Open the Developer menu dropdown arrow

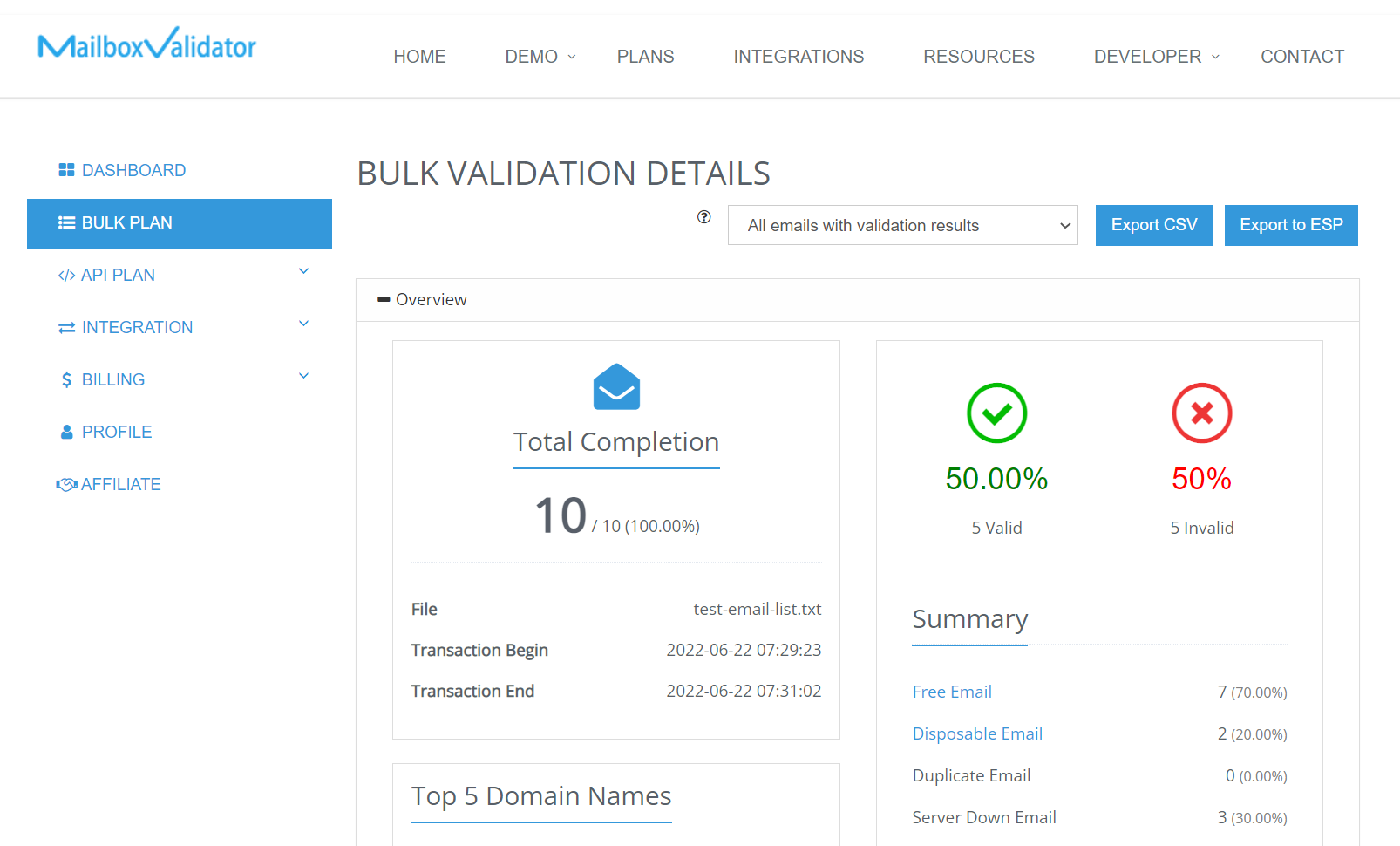pos(1215,57)
